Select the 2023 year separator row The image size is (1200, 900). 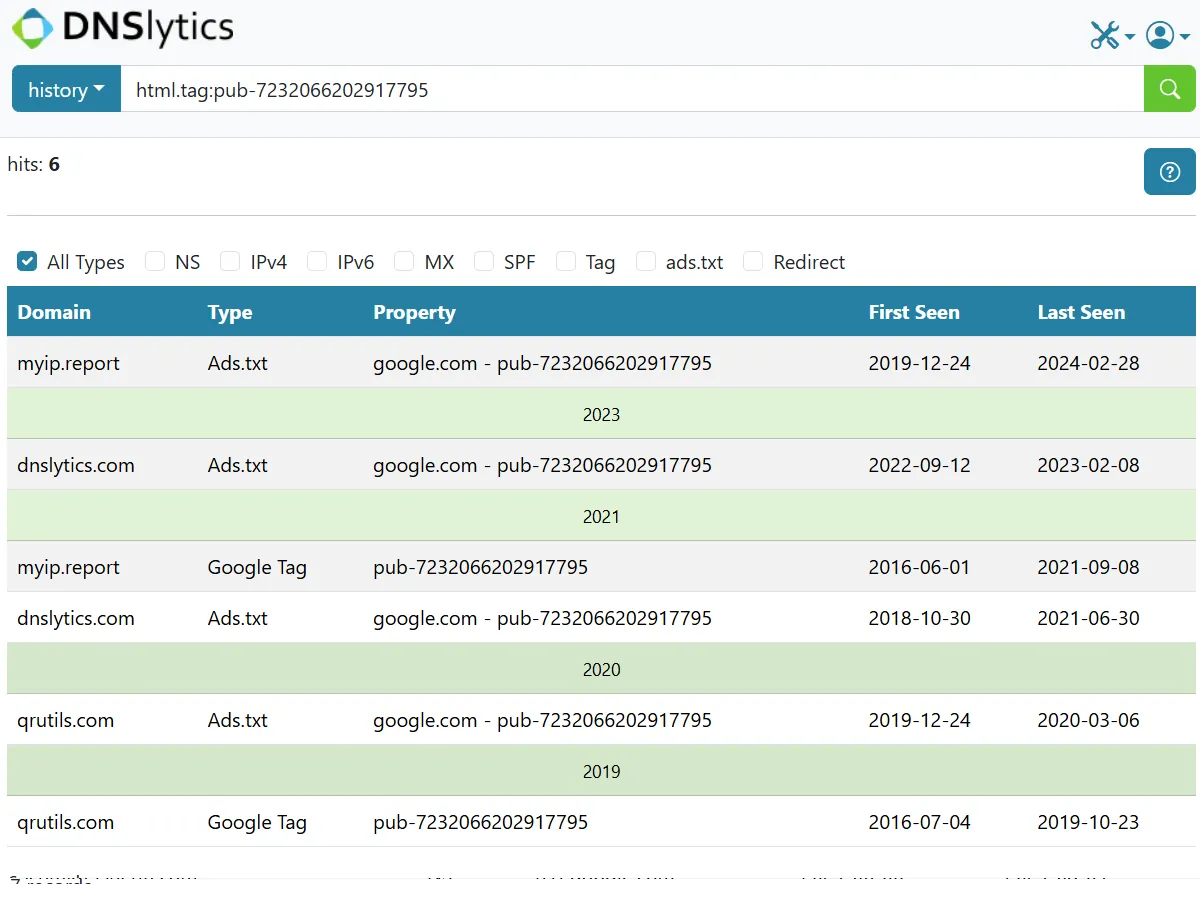pyautogui.click(x=601, y=414)
